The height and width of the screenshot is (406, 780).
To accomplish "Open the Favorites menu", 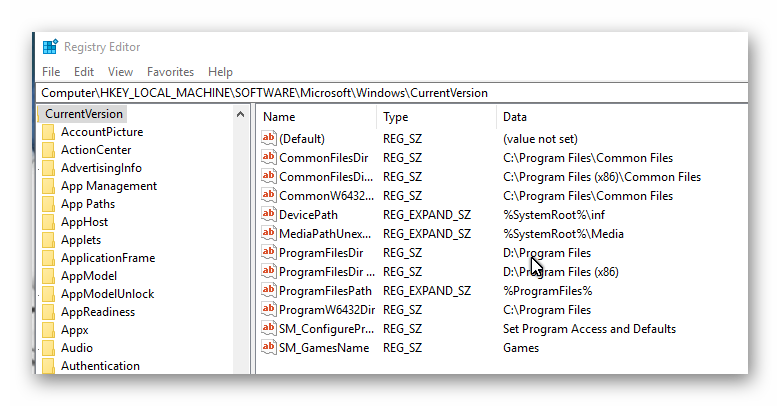I will coord(170,72).
